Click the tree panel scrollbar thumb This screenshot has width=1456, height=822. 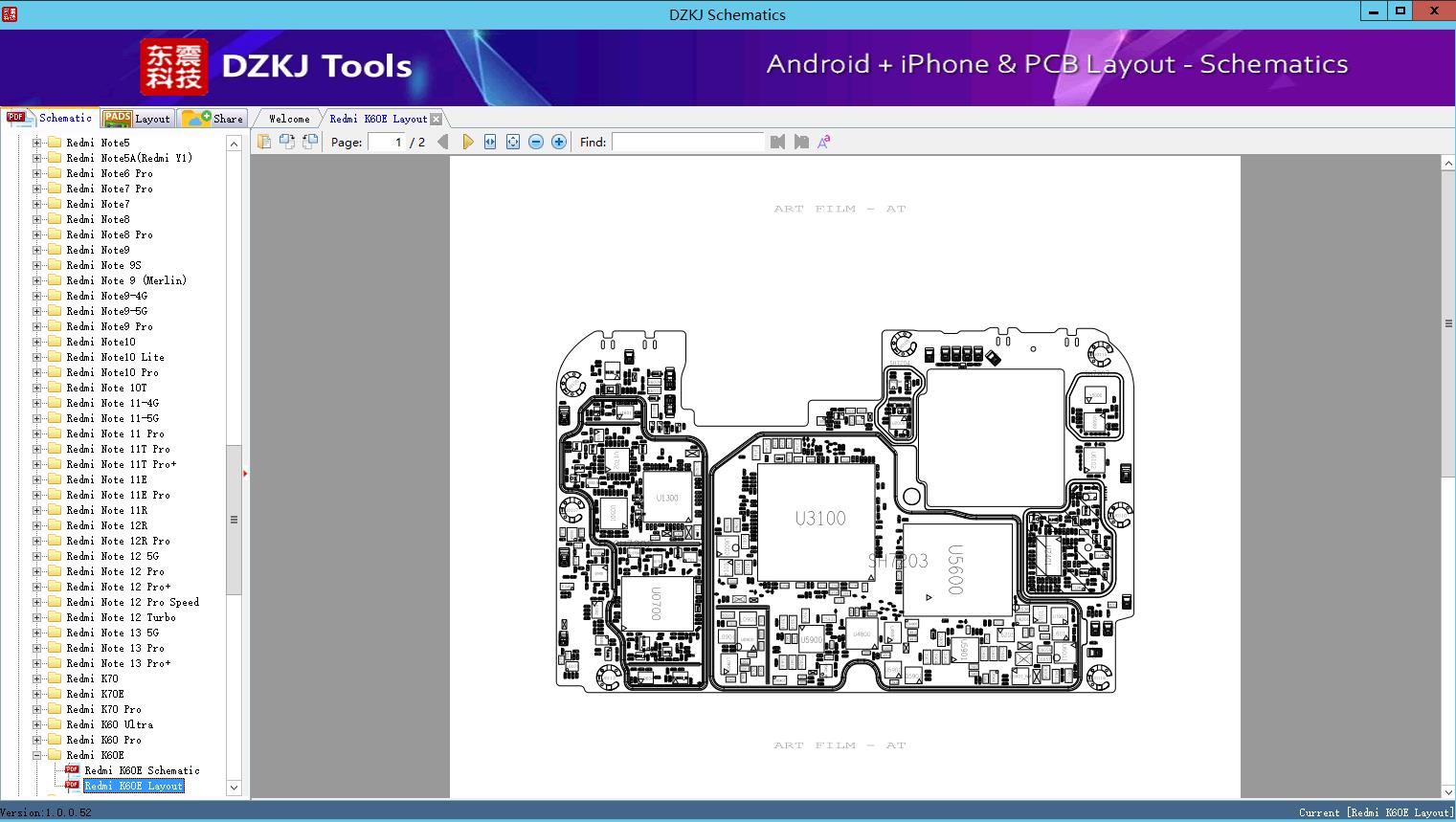pos(234,520)
